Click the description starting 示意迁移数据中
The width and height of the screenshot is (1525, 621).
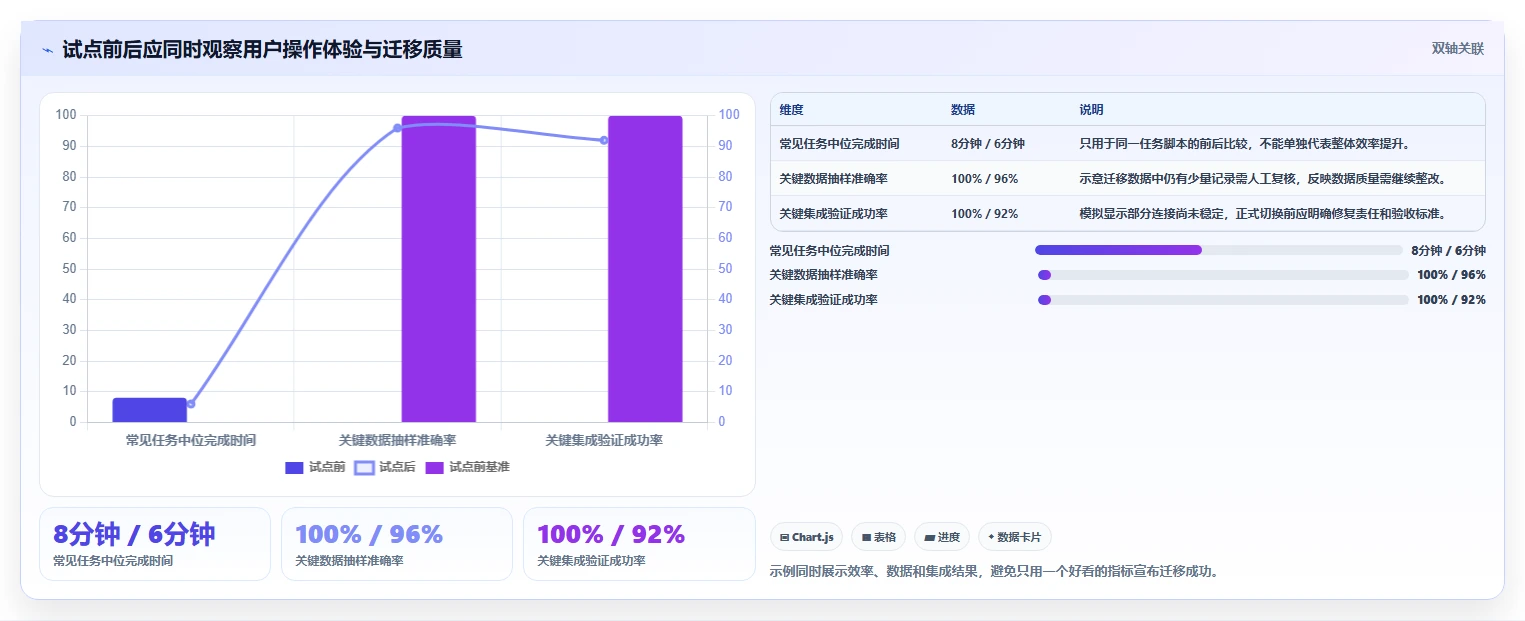[x=1263, y=179]
